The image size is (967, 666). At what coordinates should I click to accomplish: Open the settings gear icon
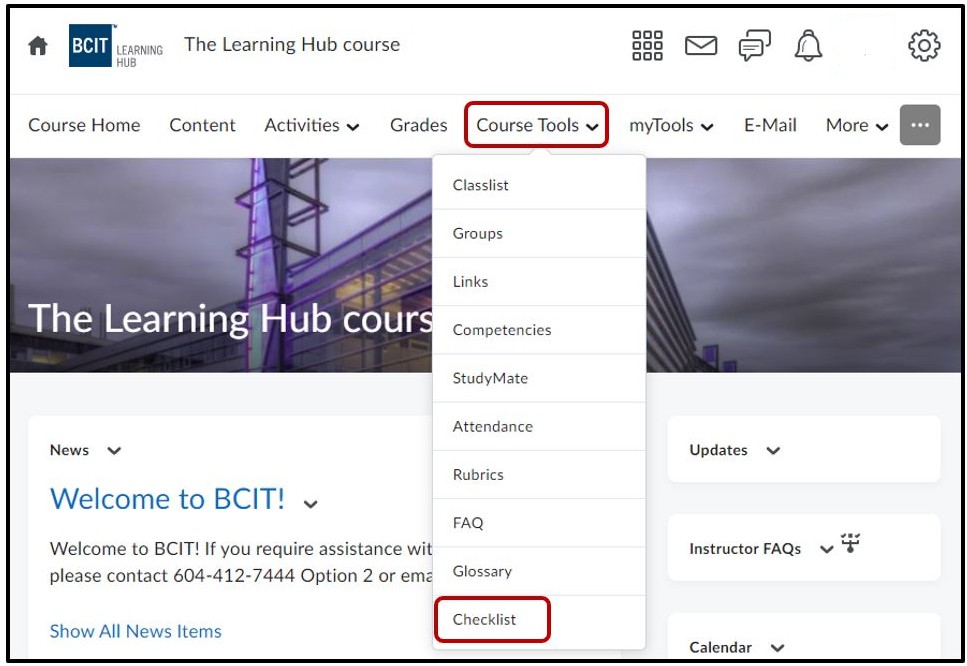pos(924,46)
